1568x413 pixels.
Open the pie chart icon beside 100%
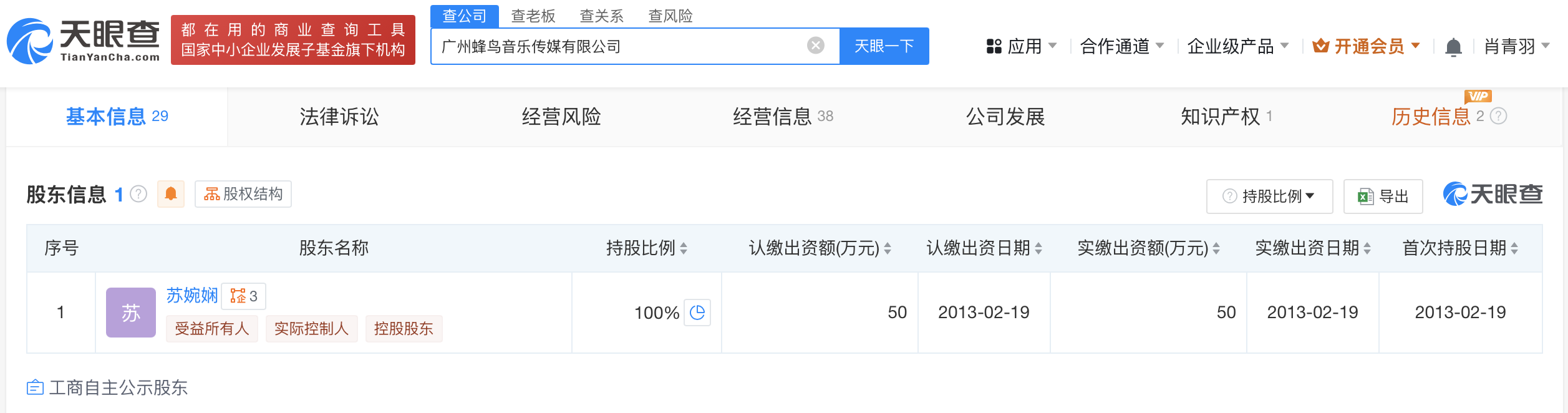click(697, 313)
